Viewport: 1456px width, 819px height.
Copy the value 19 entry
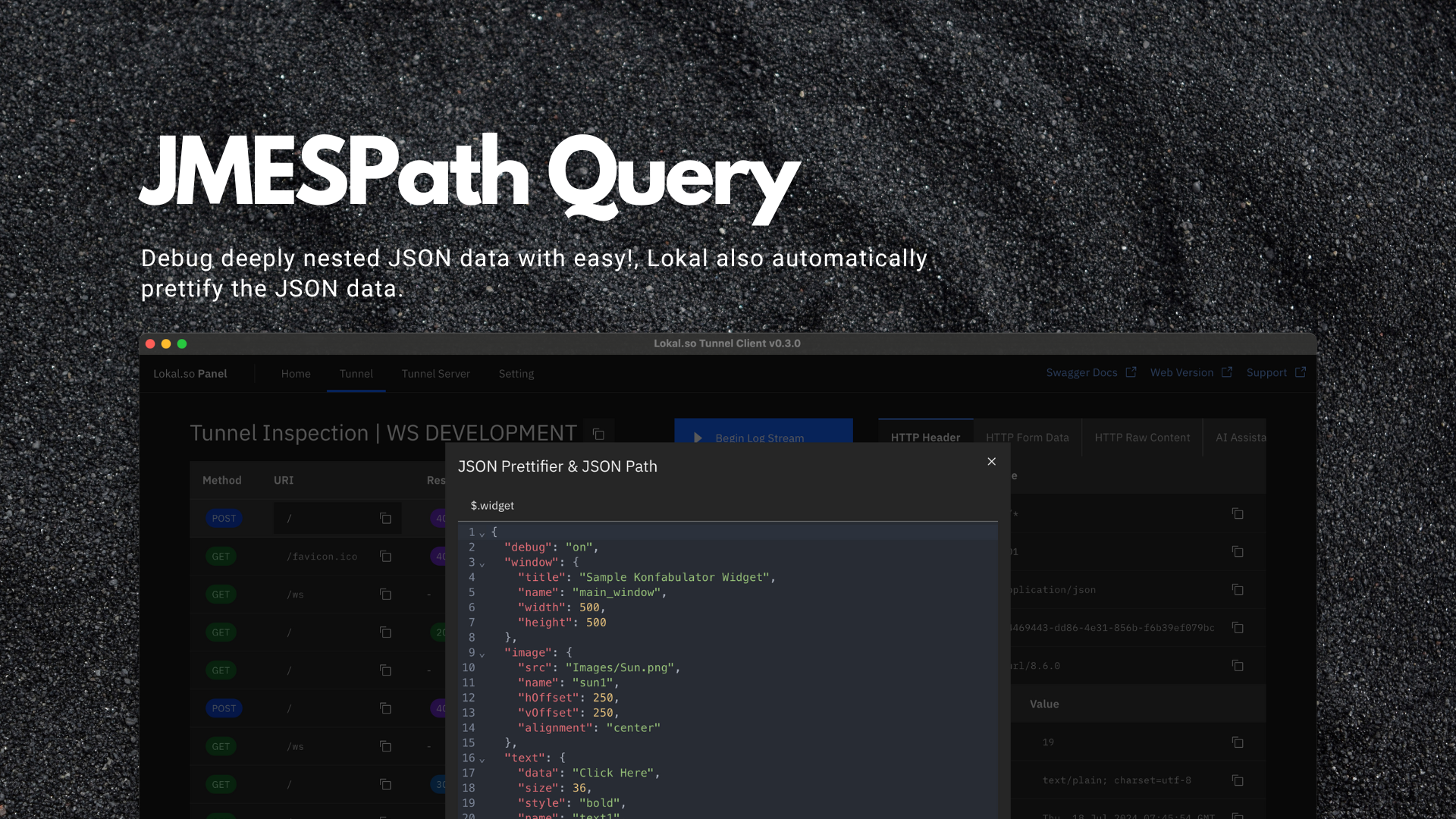(1238, 742)
